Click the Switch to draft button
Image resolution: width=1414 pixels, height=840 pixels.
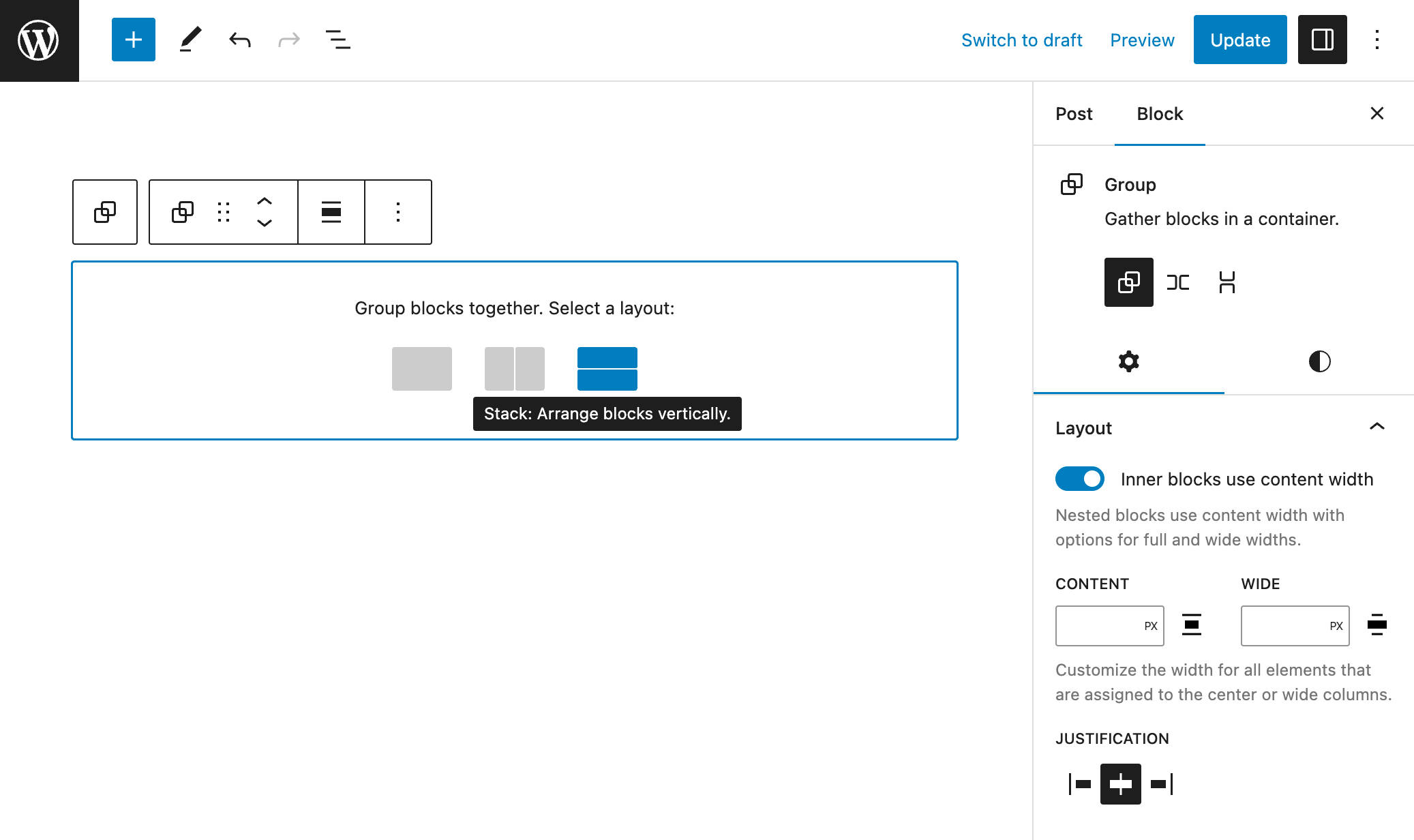[x=1021, y=40]
